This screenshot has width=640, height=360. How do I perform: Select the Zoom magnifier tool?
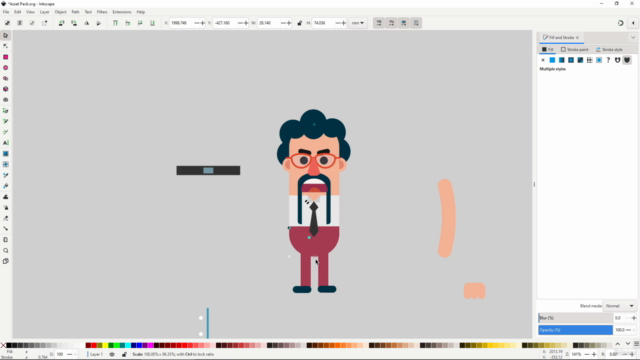(6, 251)
